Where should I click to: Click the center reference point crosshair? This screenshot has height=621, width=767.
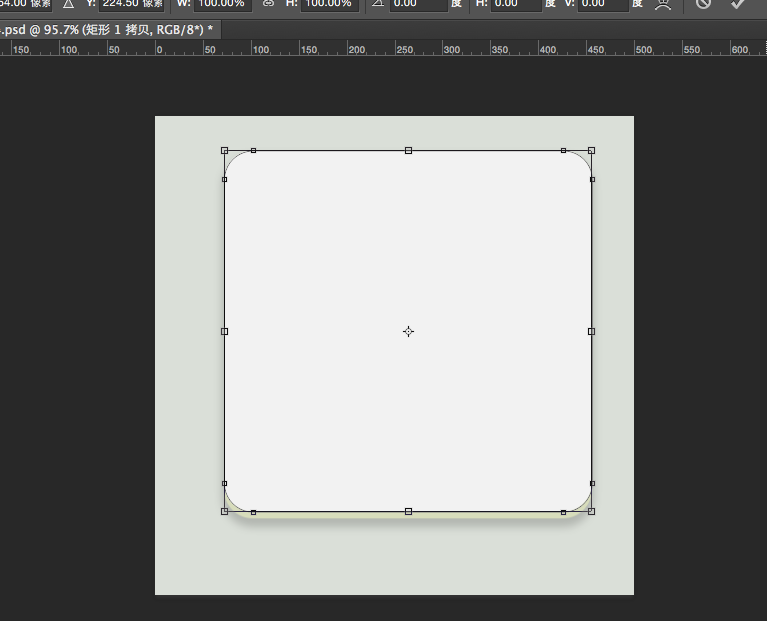pos(408,332)
